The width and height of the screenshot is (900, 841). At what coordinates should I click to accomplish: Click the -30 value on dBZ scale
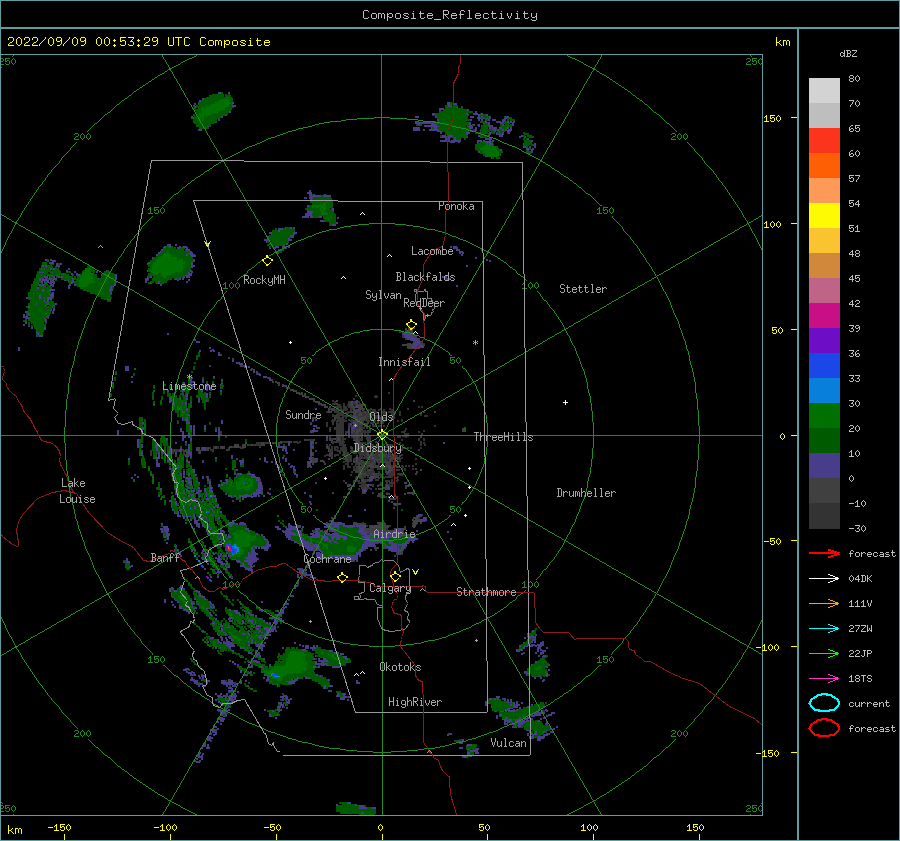coord(857,528)
